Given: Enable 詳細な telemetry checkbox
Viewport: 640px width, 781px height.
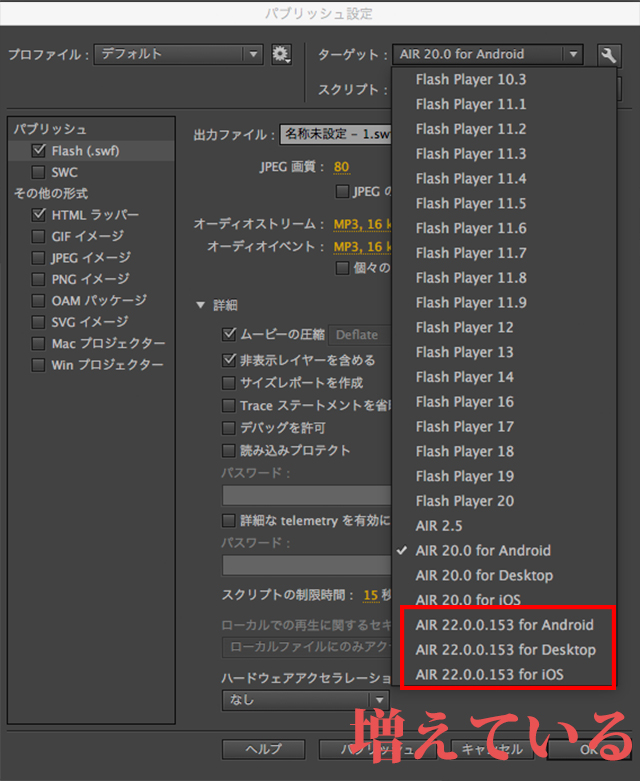Looking at the screenshot, I should coord(229,521).
